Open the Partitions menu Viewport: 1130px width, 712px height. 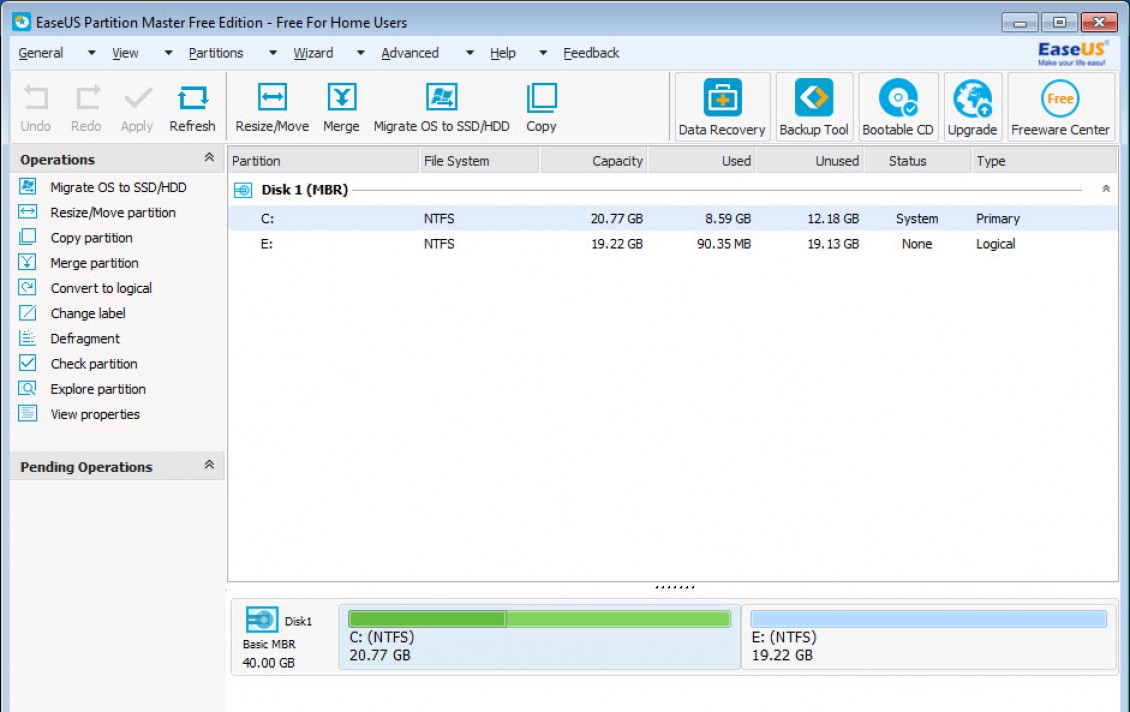[216, 53]
